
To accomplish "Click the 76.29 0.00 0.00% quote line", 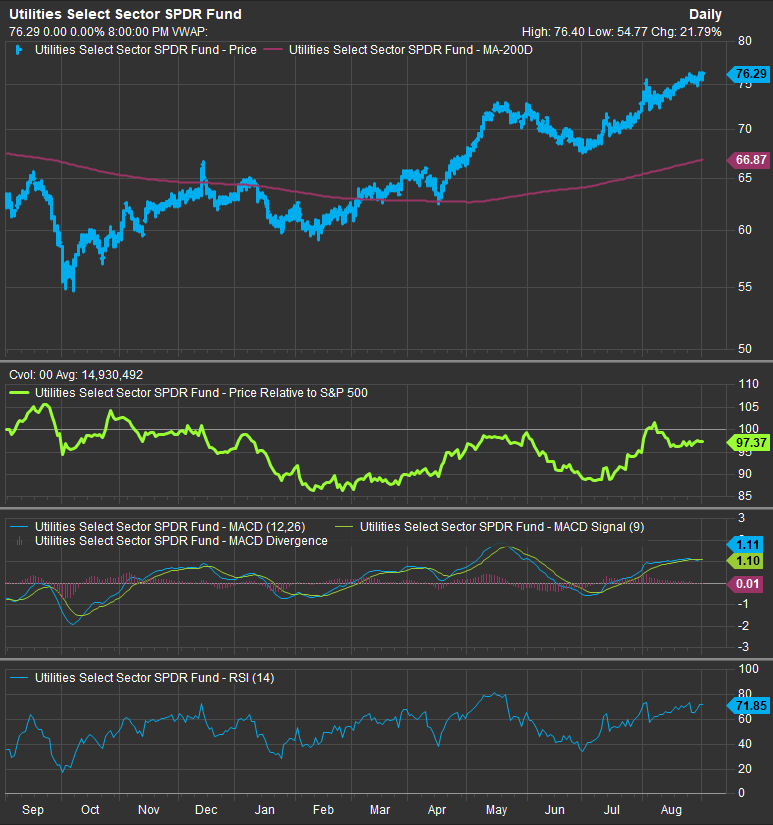I will pyautogui.click(x=108, y=32).
